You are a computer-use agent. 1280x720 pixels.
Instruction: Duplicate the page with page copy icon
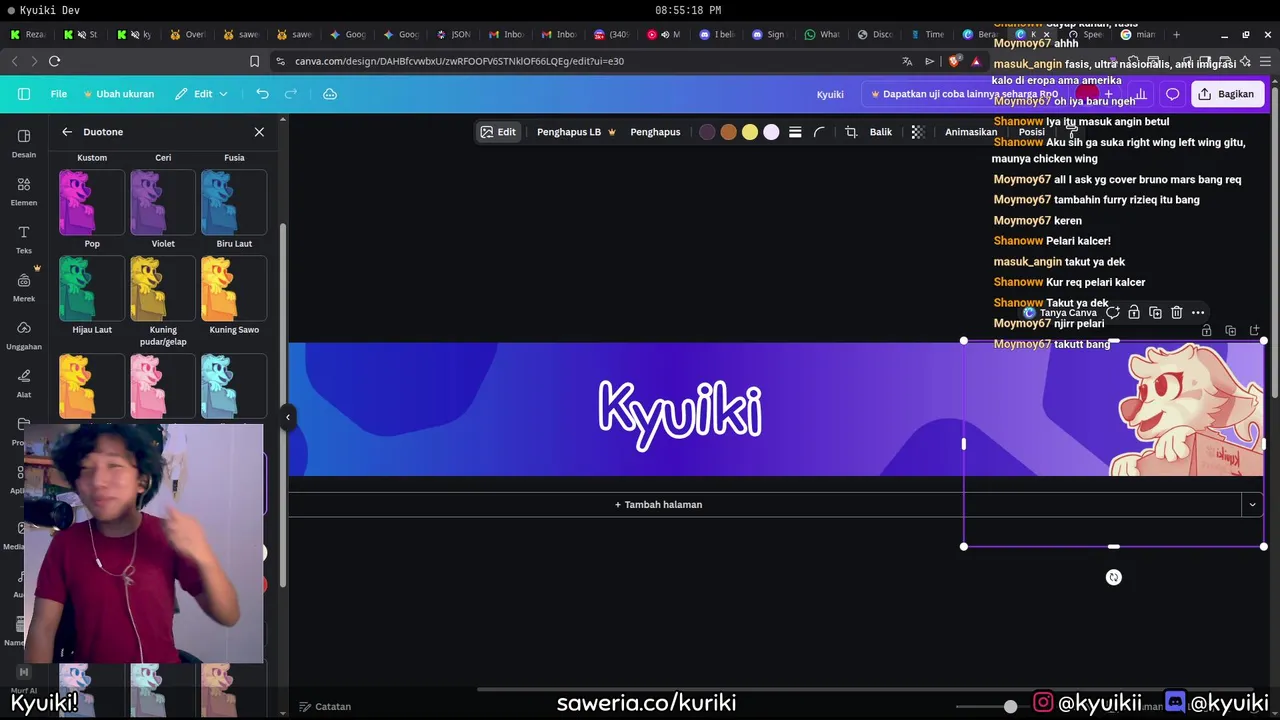[1231, 331]
